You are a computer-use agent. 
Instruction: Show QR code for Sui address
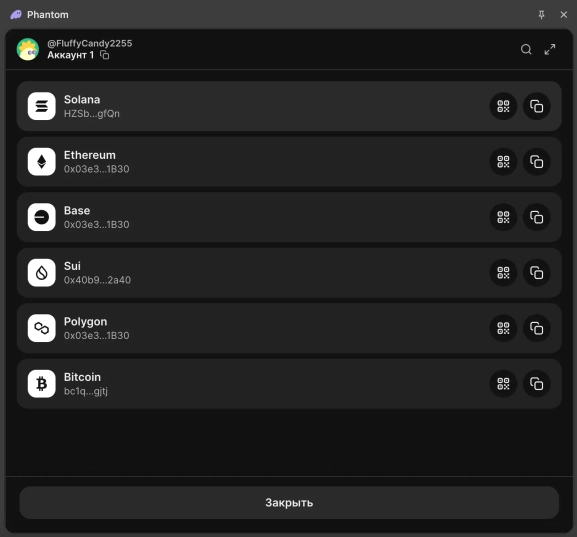tap(503, 273)
